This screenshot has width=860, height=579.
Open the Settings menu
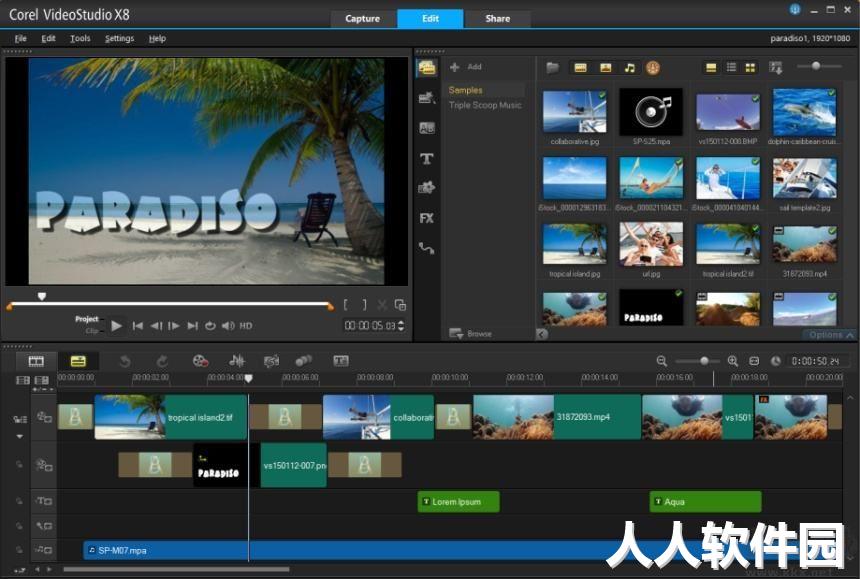tap(120, 38)
